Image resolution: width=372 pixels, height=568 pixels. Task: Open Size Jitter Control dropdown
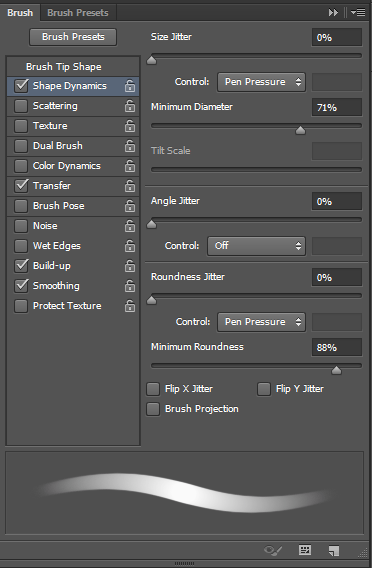click(x=261, y=82)
